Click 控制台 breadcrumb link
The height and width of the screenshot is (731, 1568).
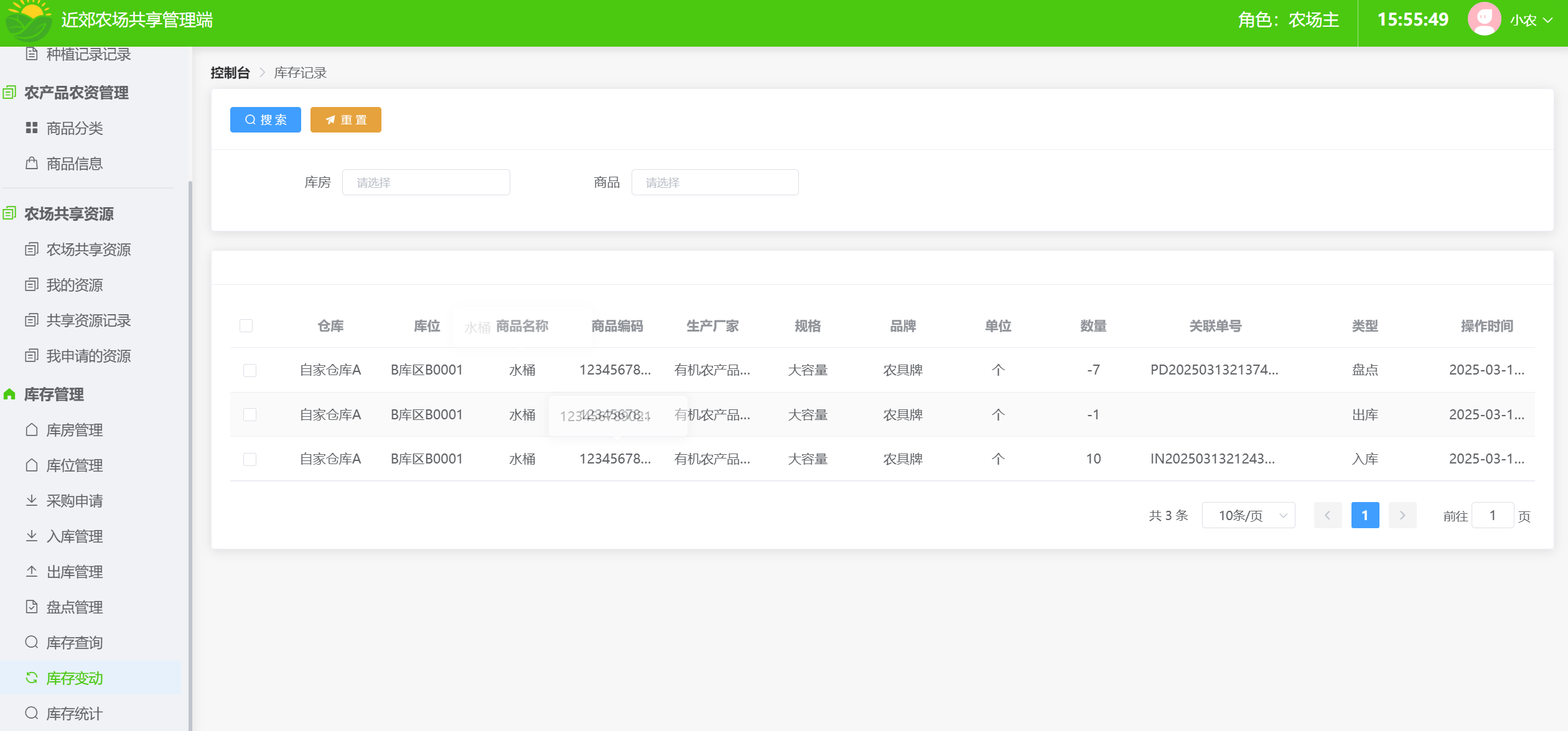(x=230, y=73)
